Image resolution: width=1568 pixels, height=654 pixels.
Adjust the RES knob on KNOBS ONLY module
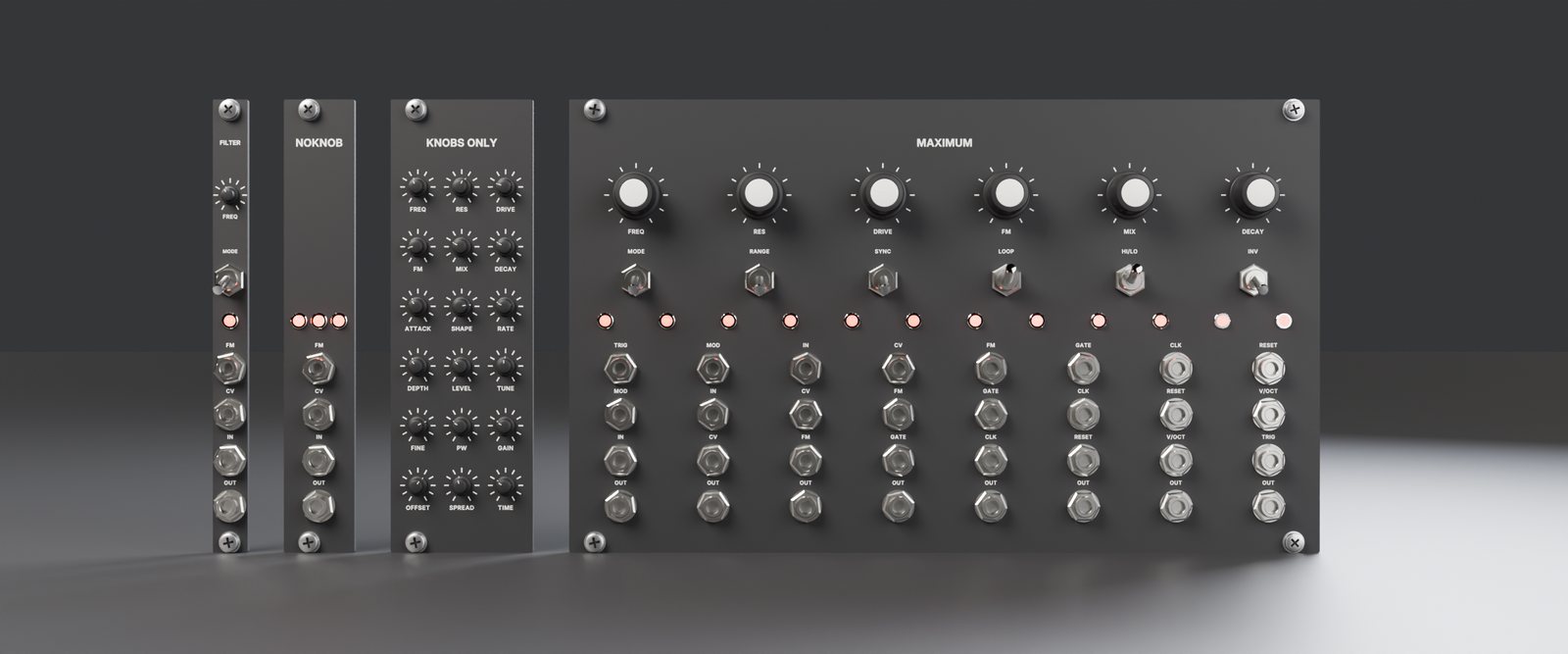pos(461,187)
